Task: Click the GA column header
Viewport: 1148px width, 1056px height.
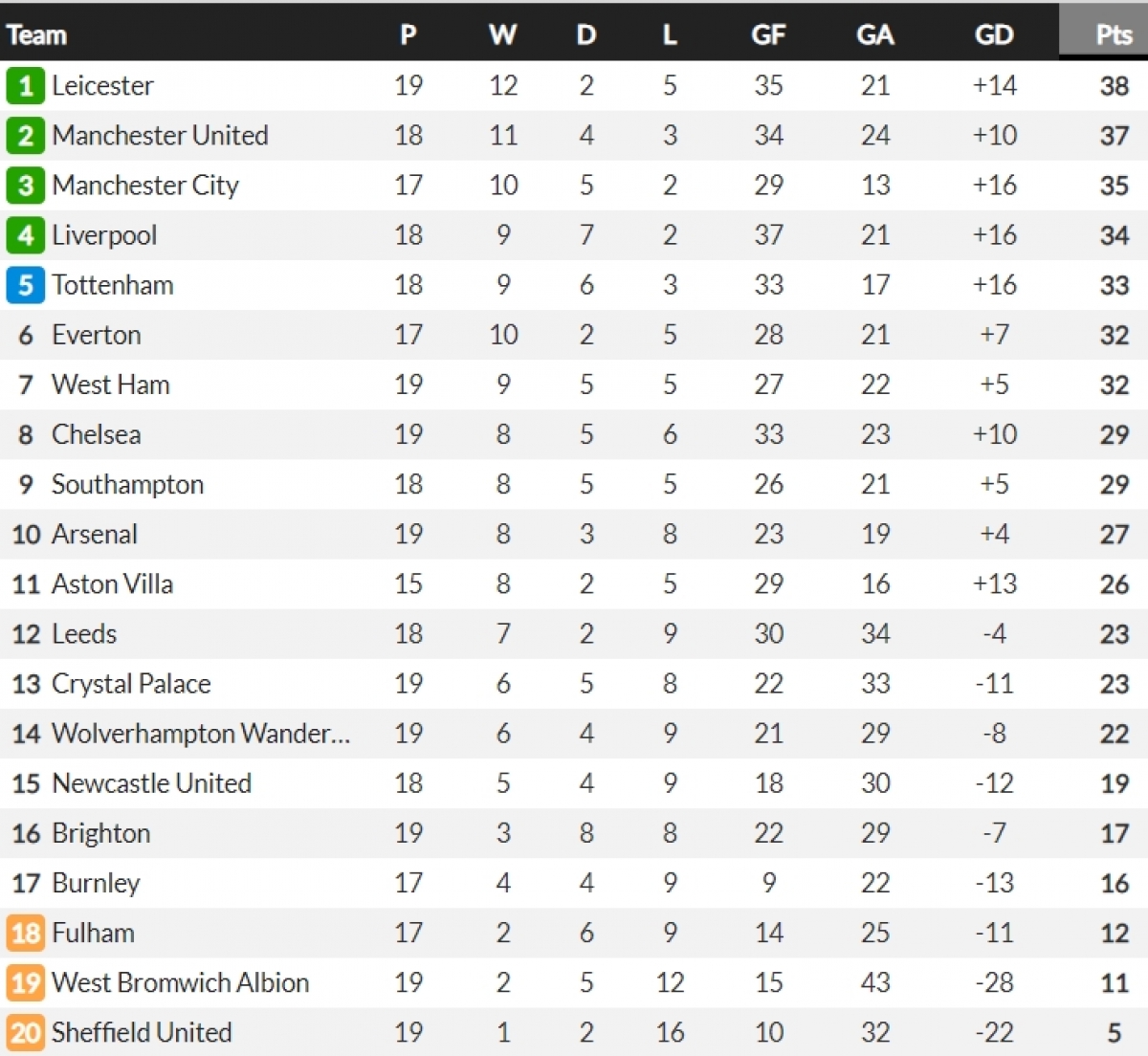Action: (x=874, y=35)
